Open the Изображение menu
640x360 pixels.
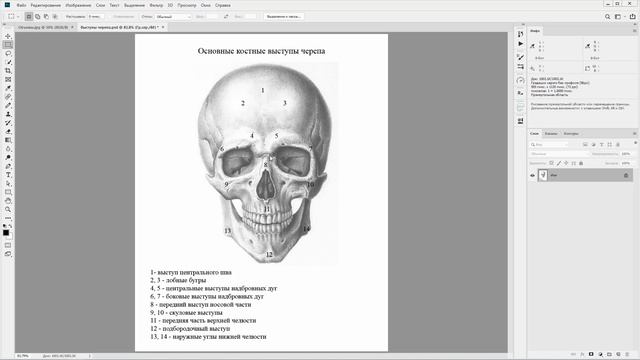(x=78, y=5)
